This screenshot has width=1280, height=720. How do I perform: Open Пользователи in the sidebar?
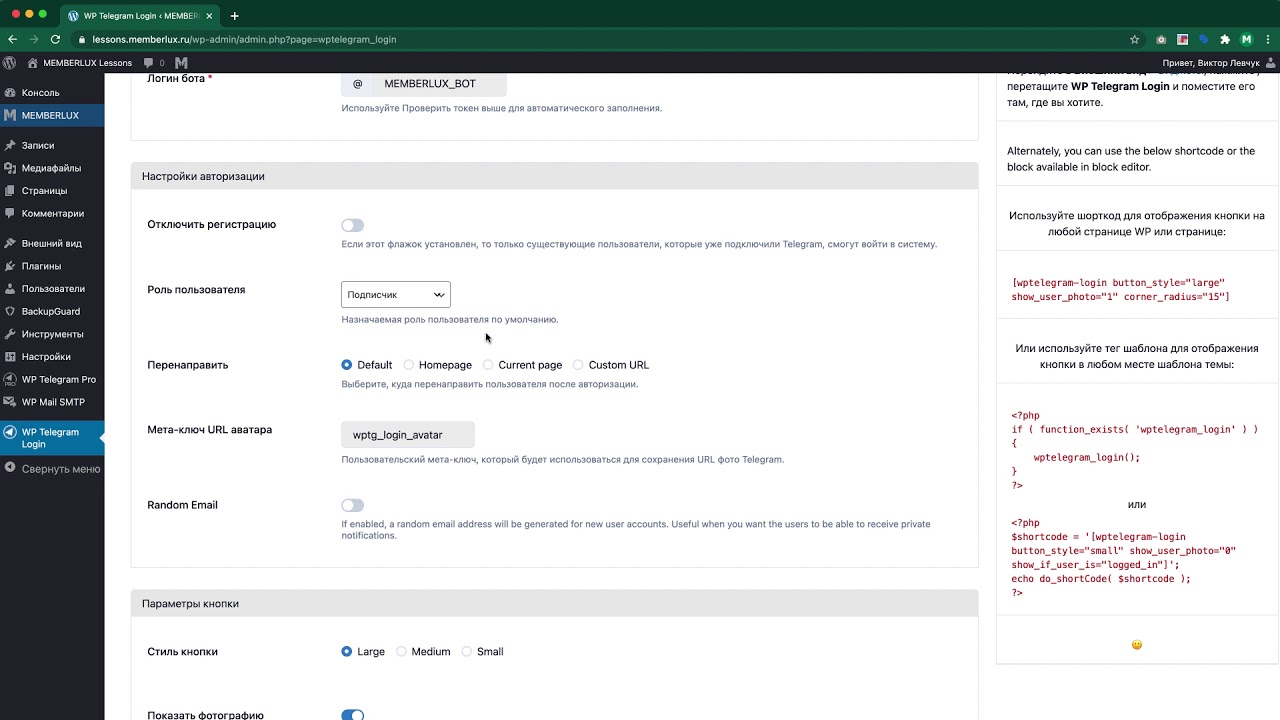52,288
